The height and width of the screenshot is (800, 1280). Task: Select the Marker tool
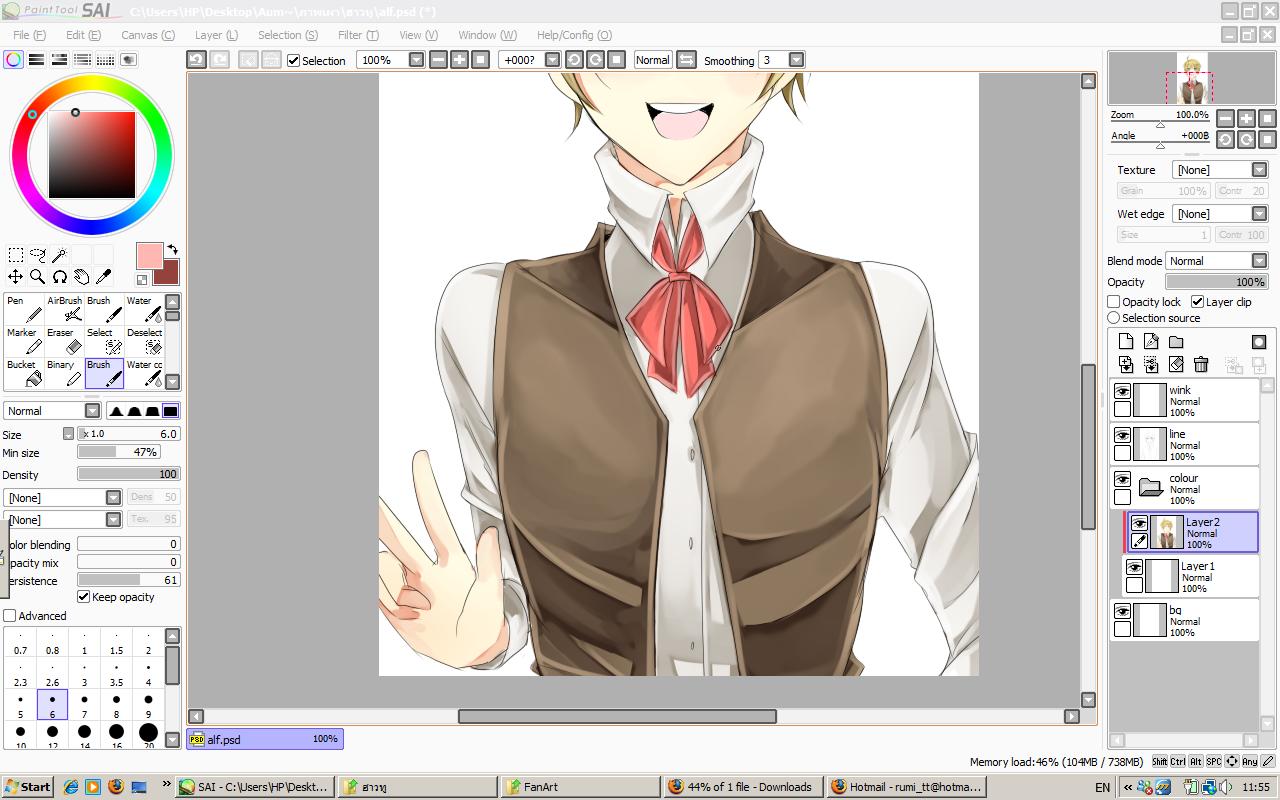24,341
